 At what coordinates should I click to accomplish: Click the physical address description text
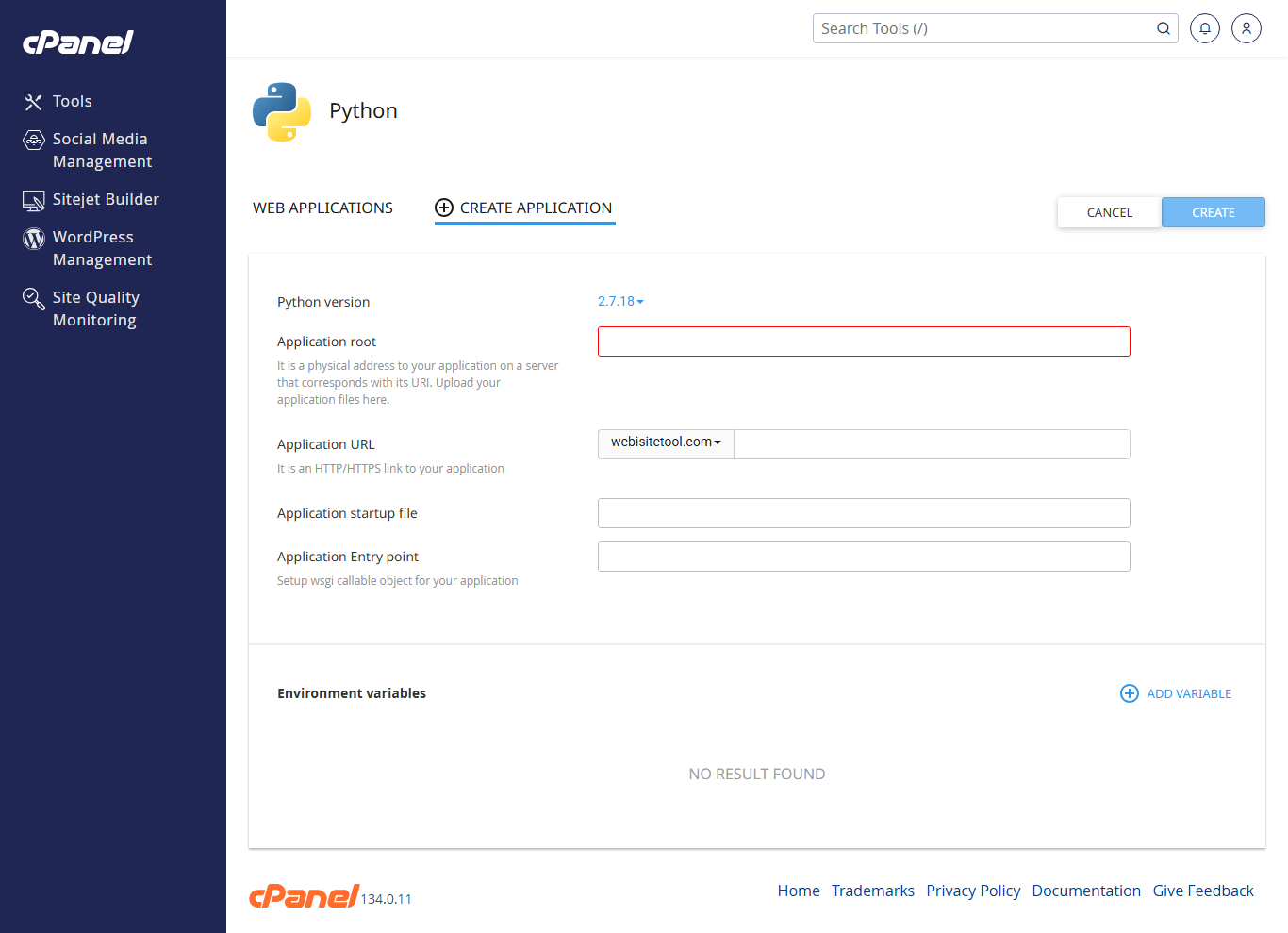pos(418,383)
